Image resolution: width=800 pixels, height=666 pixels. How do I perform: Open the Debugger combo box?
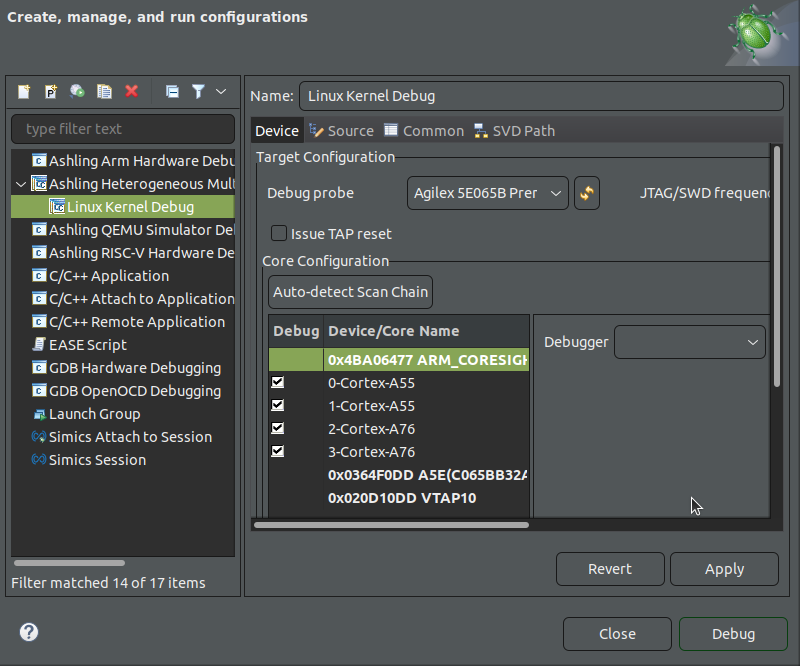click(x=689, y=342)
